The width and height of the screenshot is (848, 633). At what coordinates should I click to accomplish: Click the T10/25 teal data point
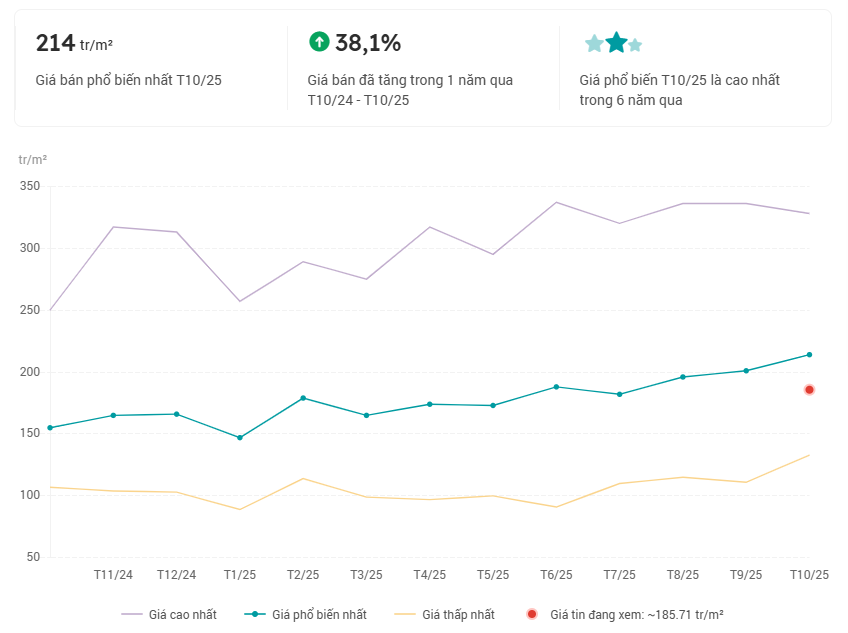809,355
